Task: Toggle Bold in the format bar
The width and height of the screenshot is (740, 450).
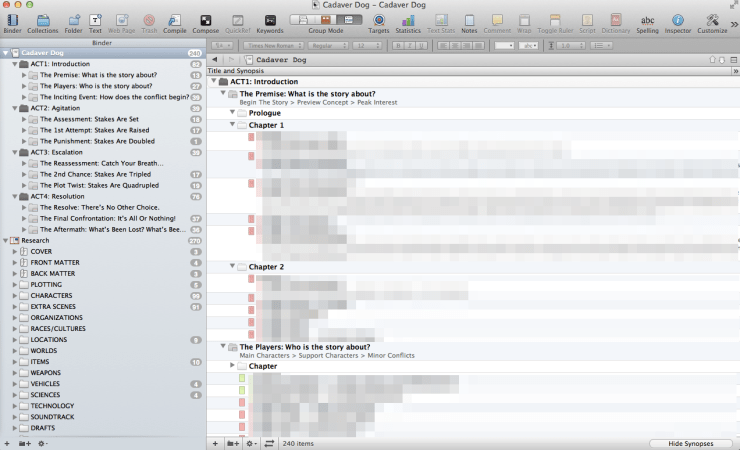Action: point(398,45)
